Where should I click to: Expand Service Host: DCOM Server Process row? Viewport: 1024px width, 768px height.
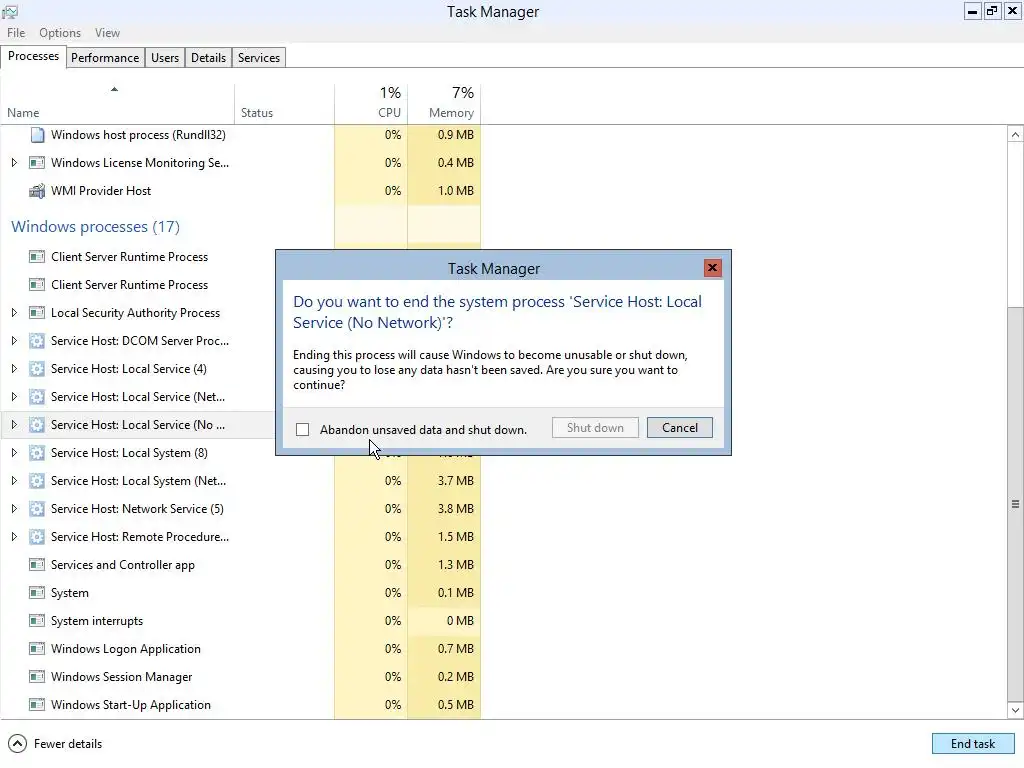point(14,341)
